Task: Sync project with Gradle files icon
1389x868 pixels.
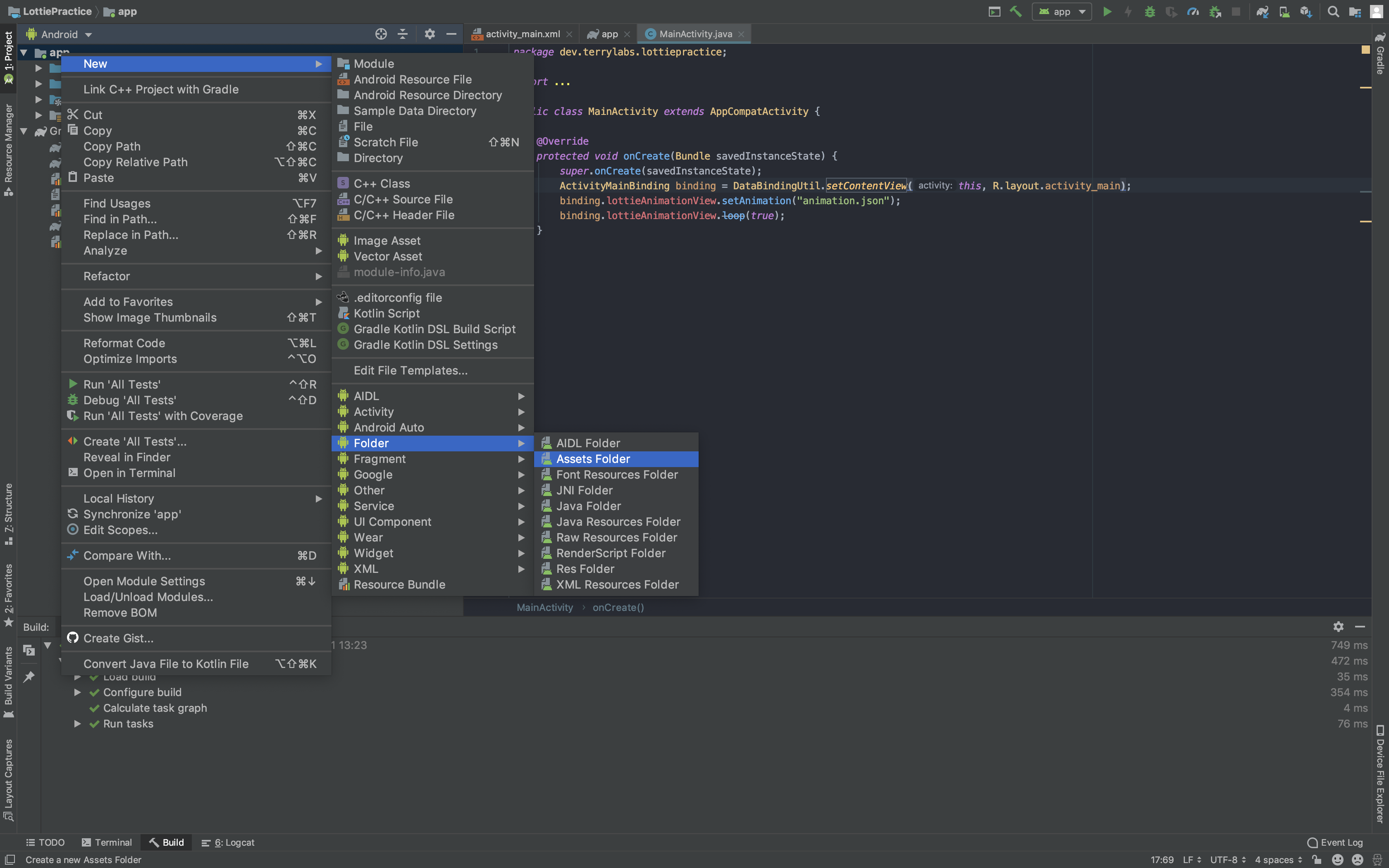Action: click(x=1262, y=12)
